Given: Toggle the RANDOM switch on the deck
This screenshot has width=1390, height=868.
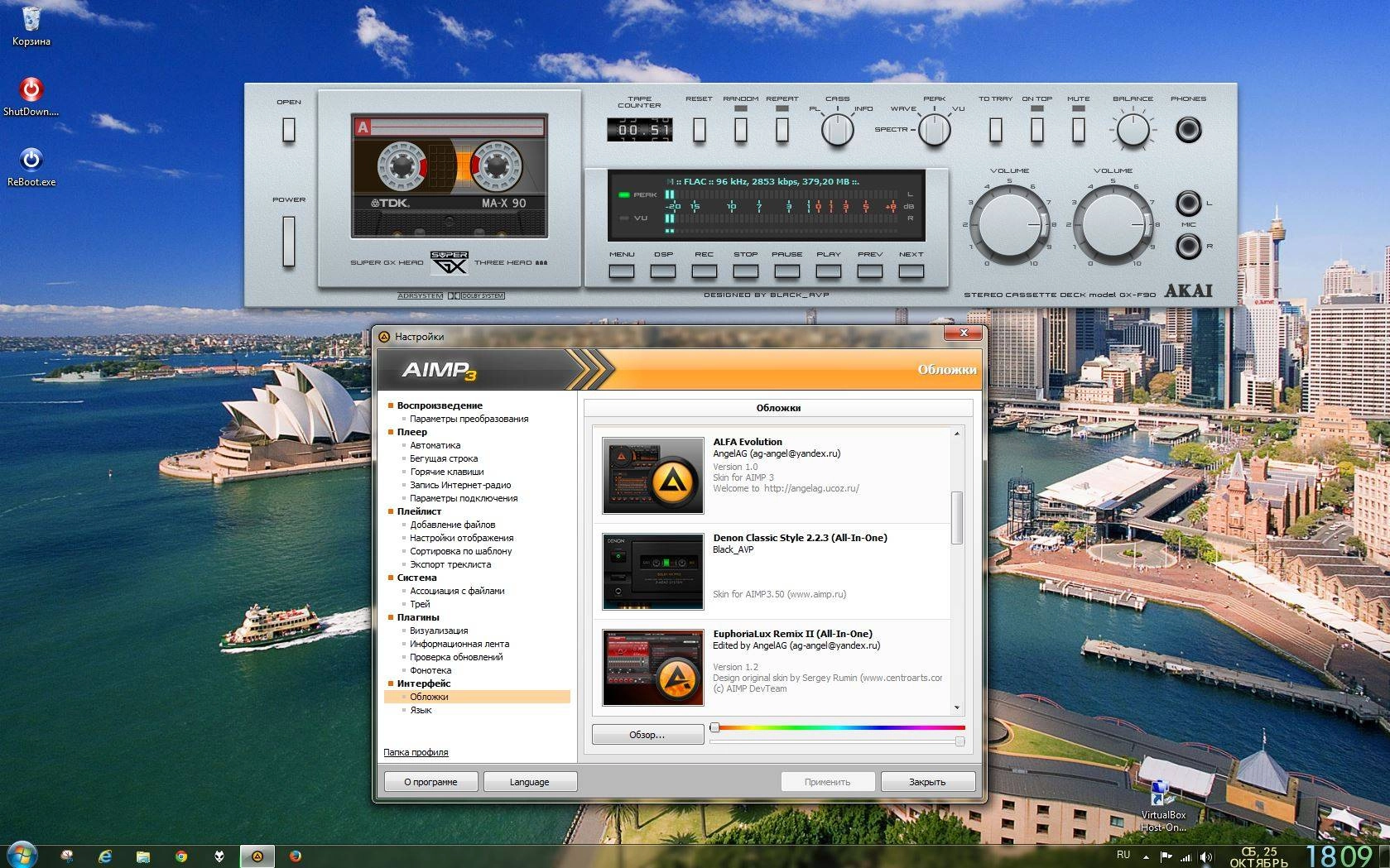Looking at the screenshot, I should coord(740,129).
